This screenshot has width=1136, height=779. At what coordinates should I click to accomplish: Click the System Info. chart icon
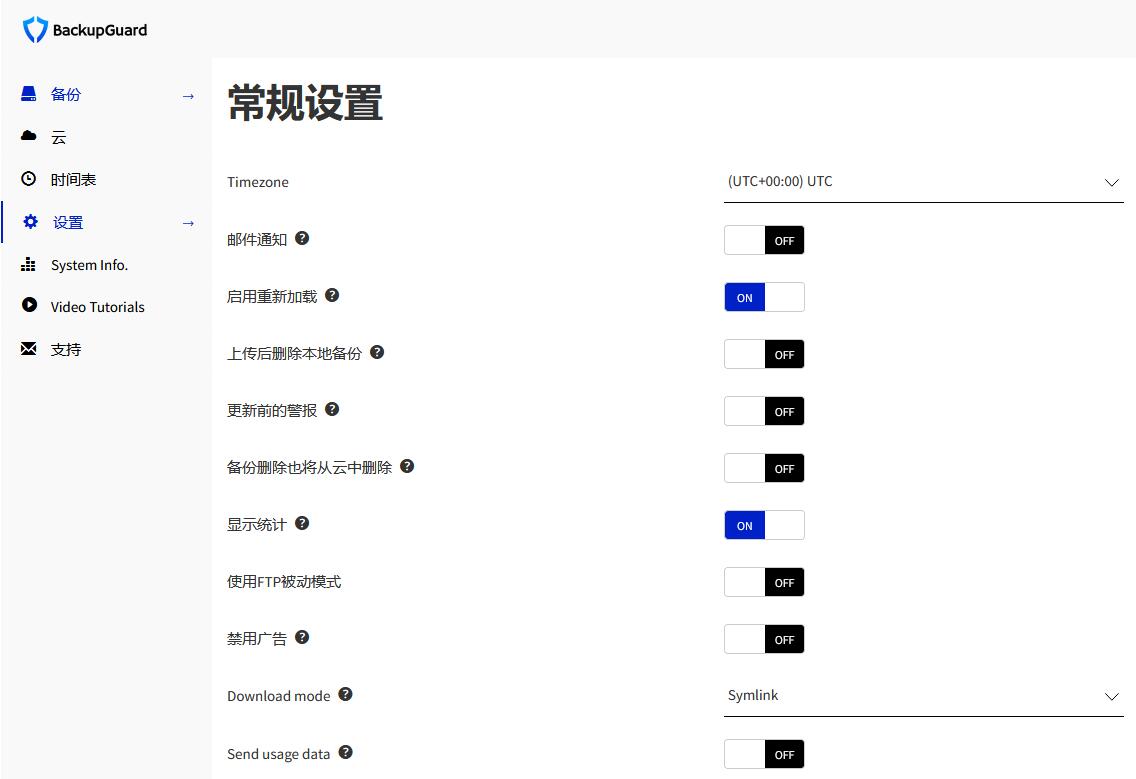(29, 265)
